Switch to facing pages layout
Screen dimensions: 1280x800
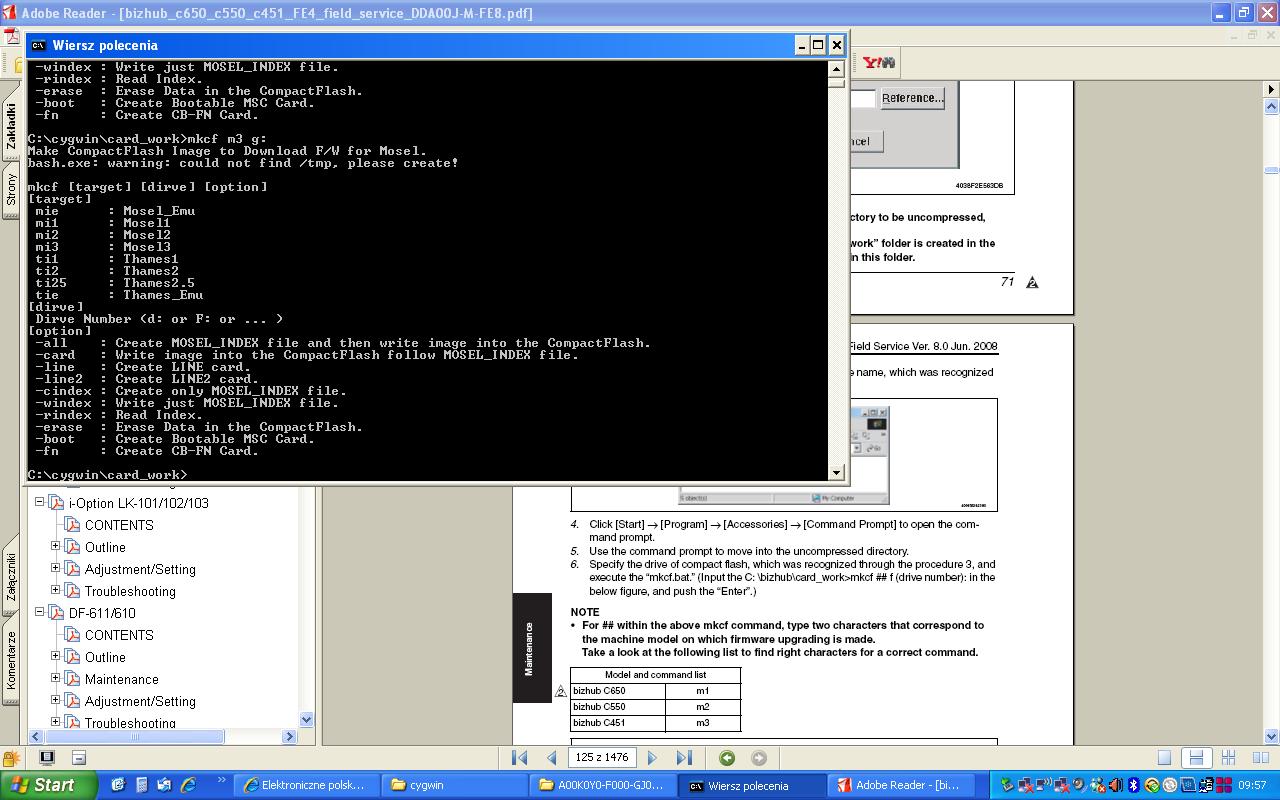pos(1260,758)
